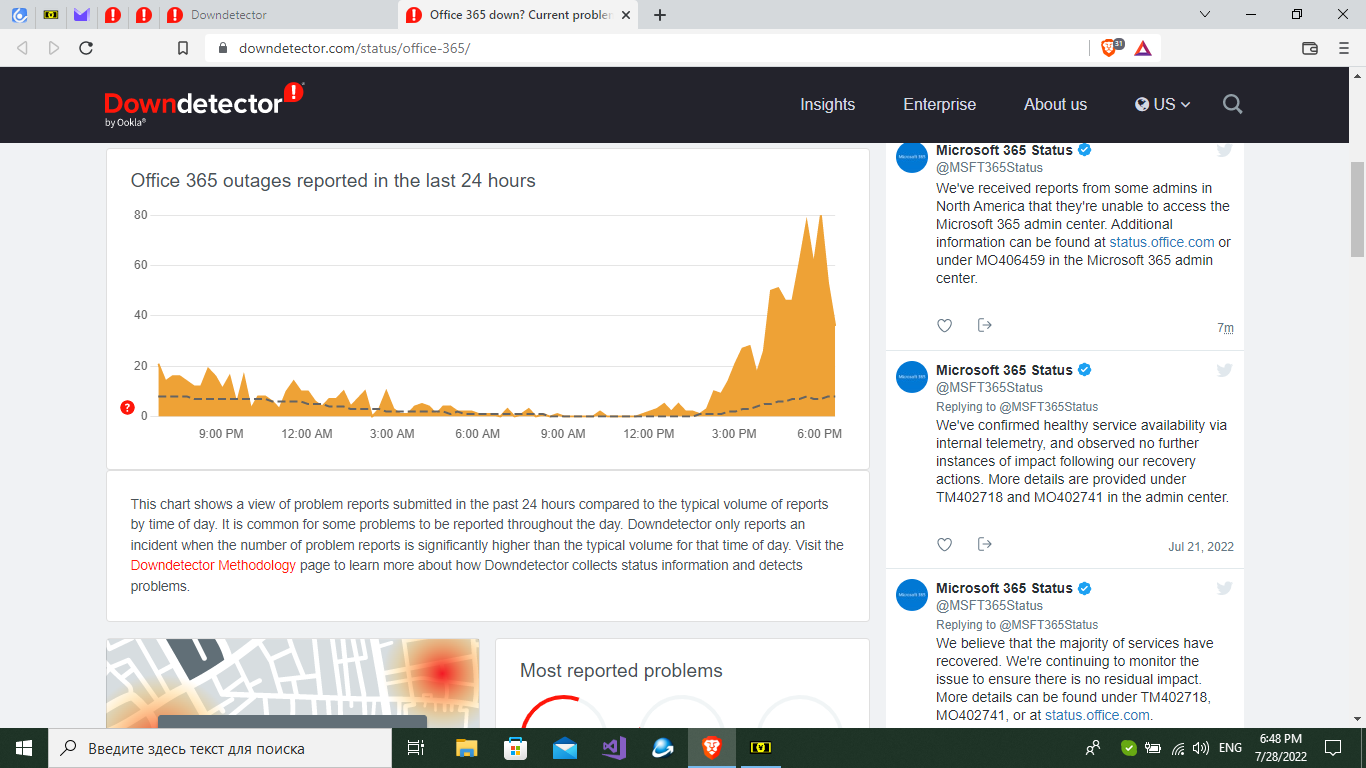Click the 7m timestamp on the first tweet

click(1225, 328)
